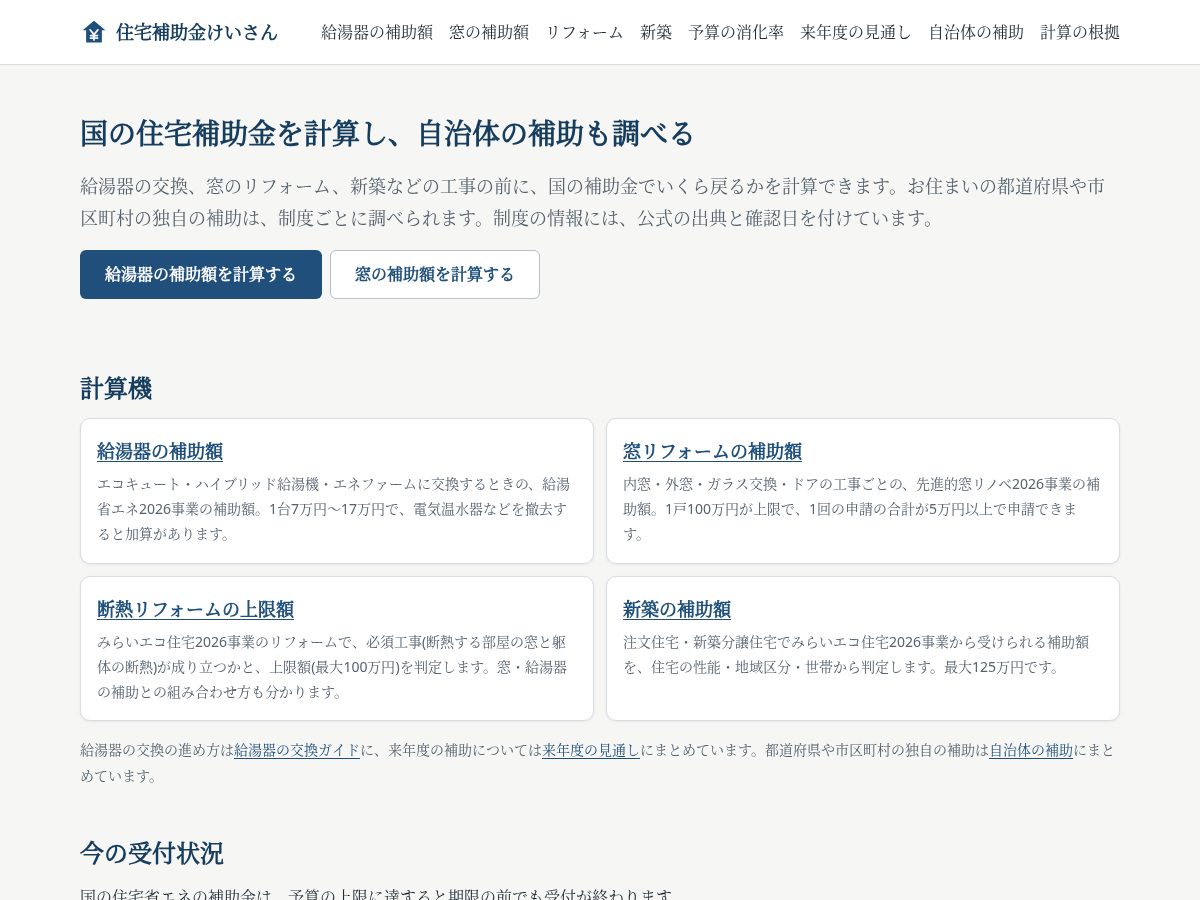Viewport: 1200px width, 900px height.
Task: Open 計算の根拠 navigation item
Action: pos(1080,32)
